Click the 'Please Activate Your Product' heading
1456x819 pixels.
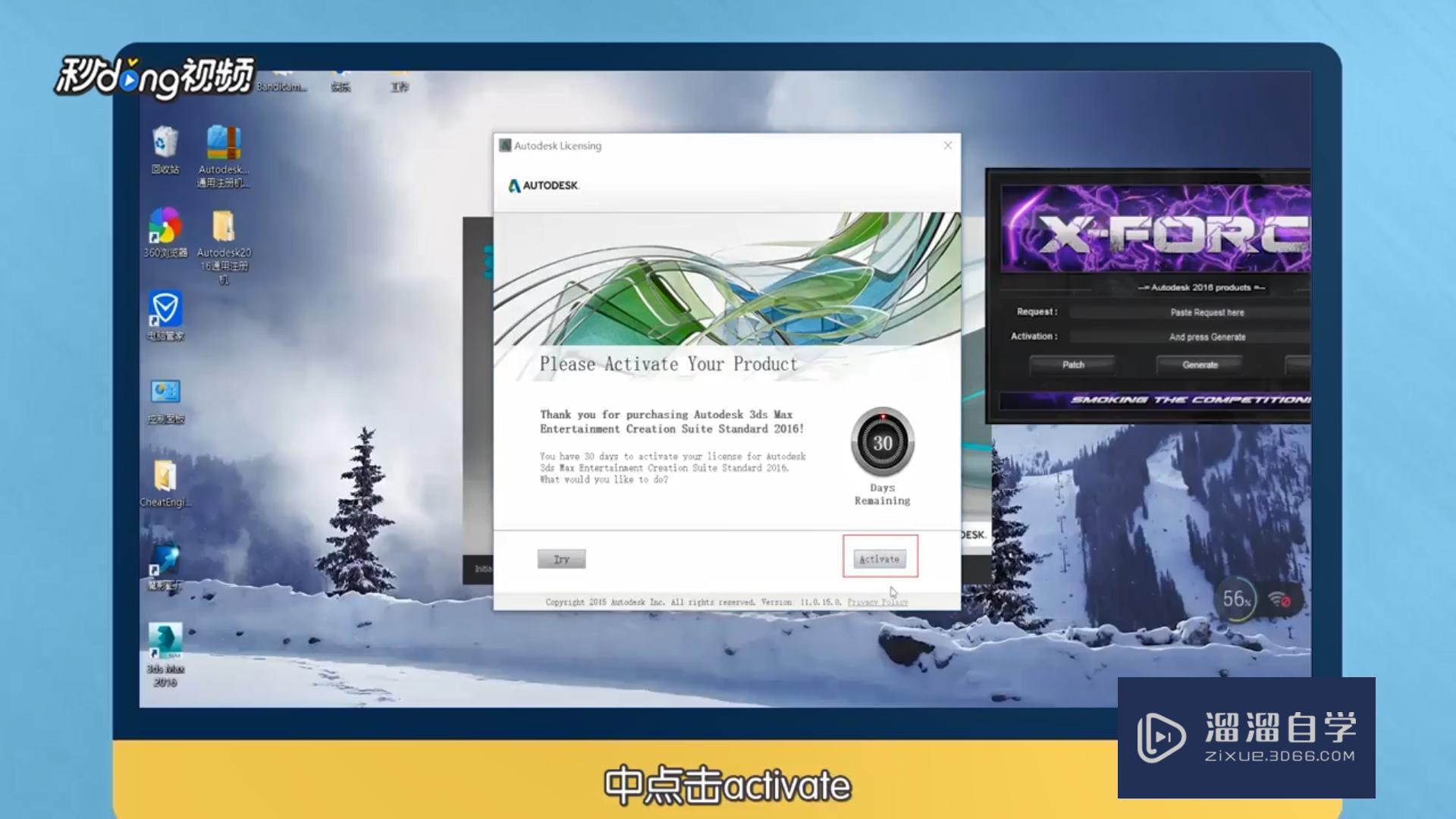668,364
